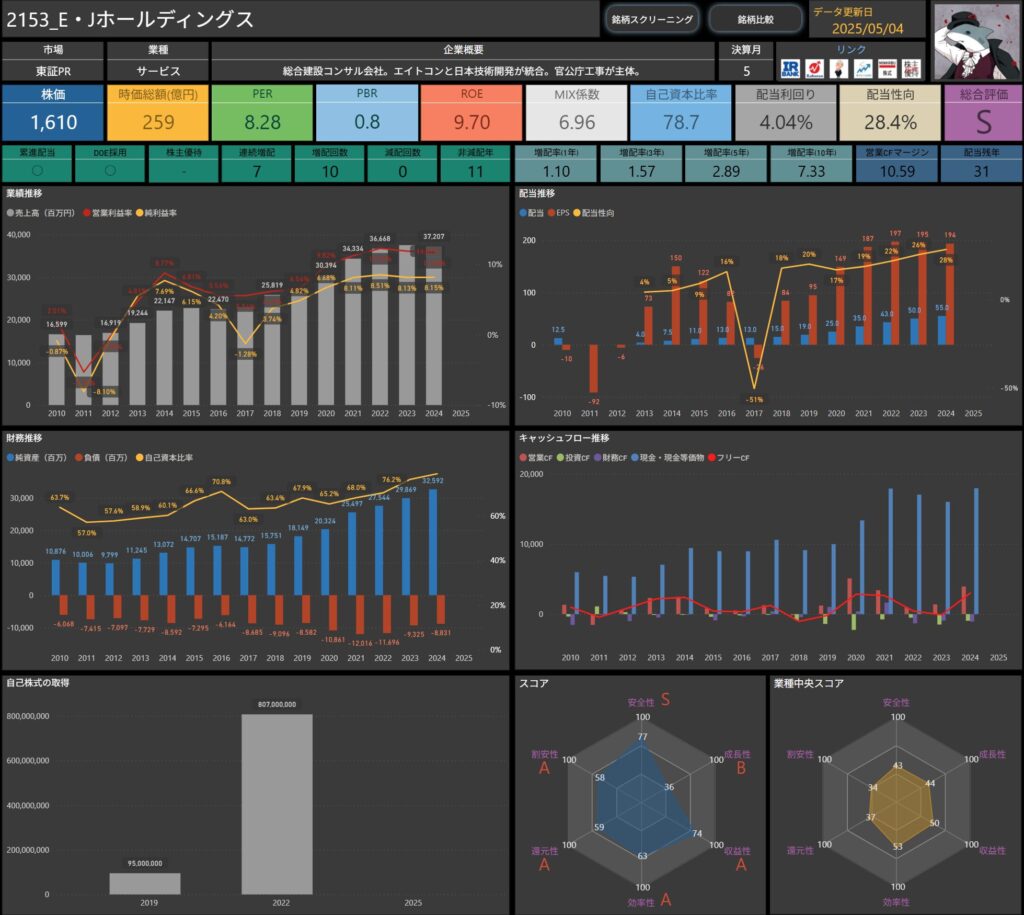The image size is (1024, 915).
Task: Toggle the フリーCF legend item
Action: pos(728,458)
